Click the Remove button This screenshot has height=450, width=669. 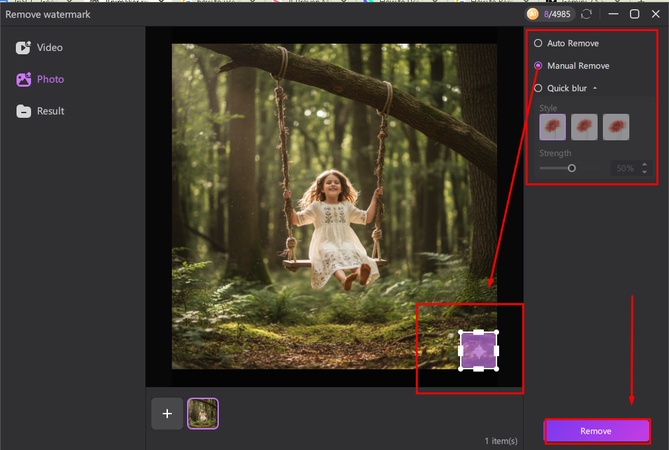(x=596, y=431)
